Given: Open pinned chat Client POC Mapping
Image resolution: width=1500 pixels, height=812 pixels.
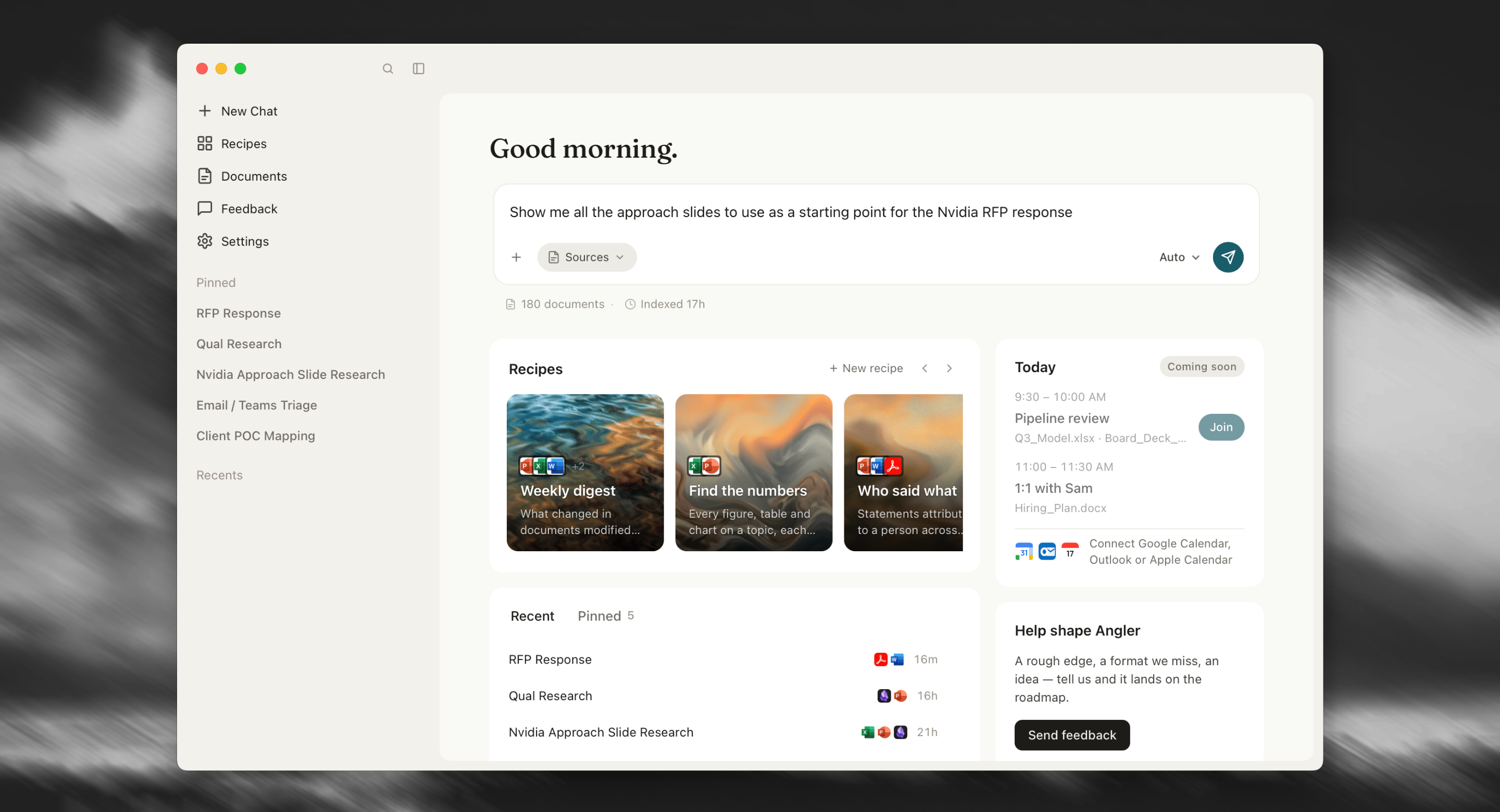Looking at the screenshot, I should (x=256, y=436).
